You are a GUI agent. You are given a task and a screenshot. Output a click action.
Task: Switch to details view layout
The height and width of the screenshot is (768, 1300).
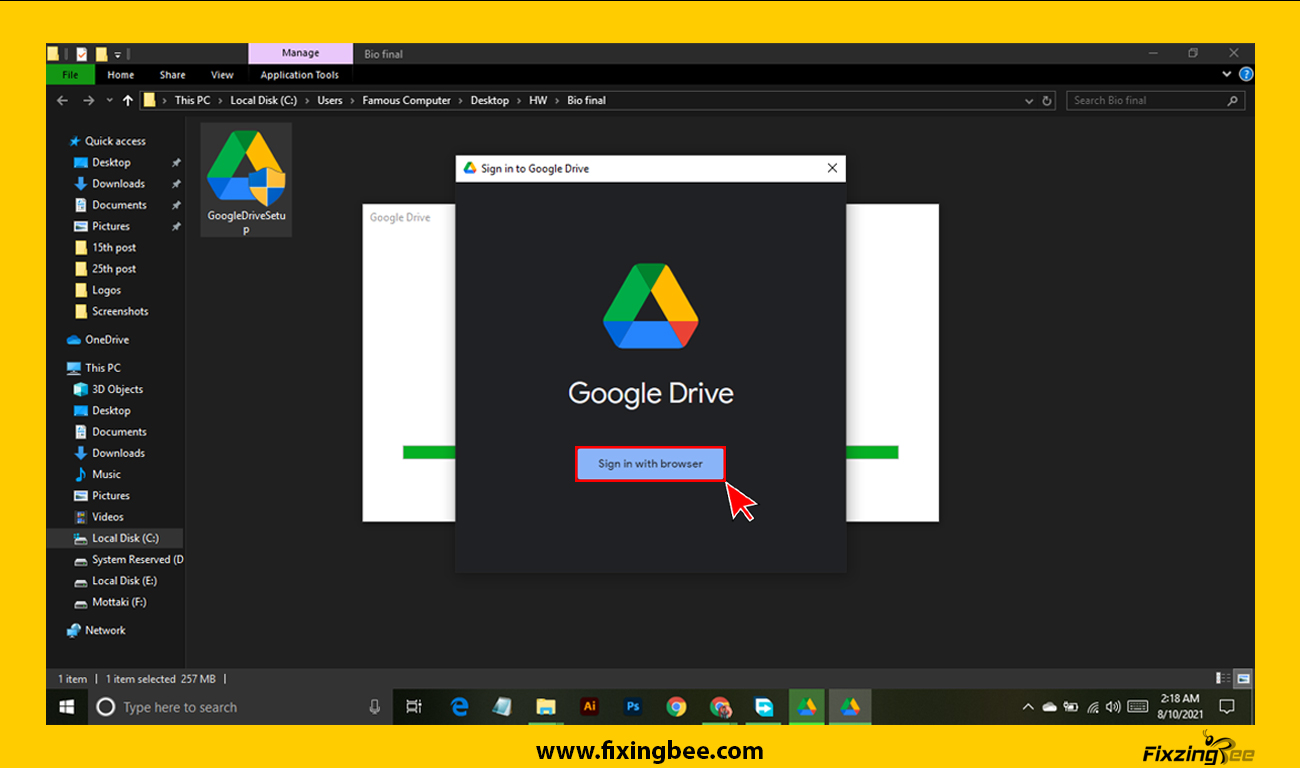(1224, 678)
